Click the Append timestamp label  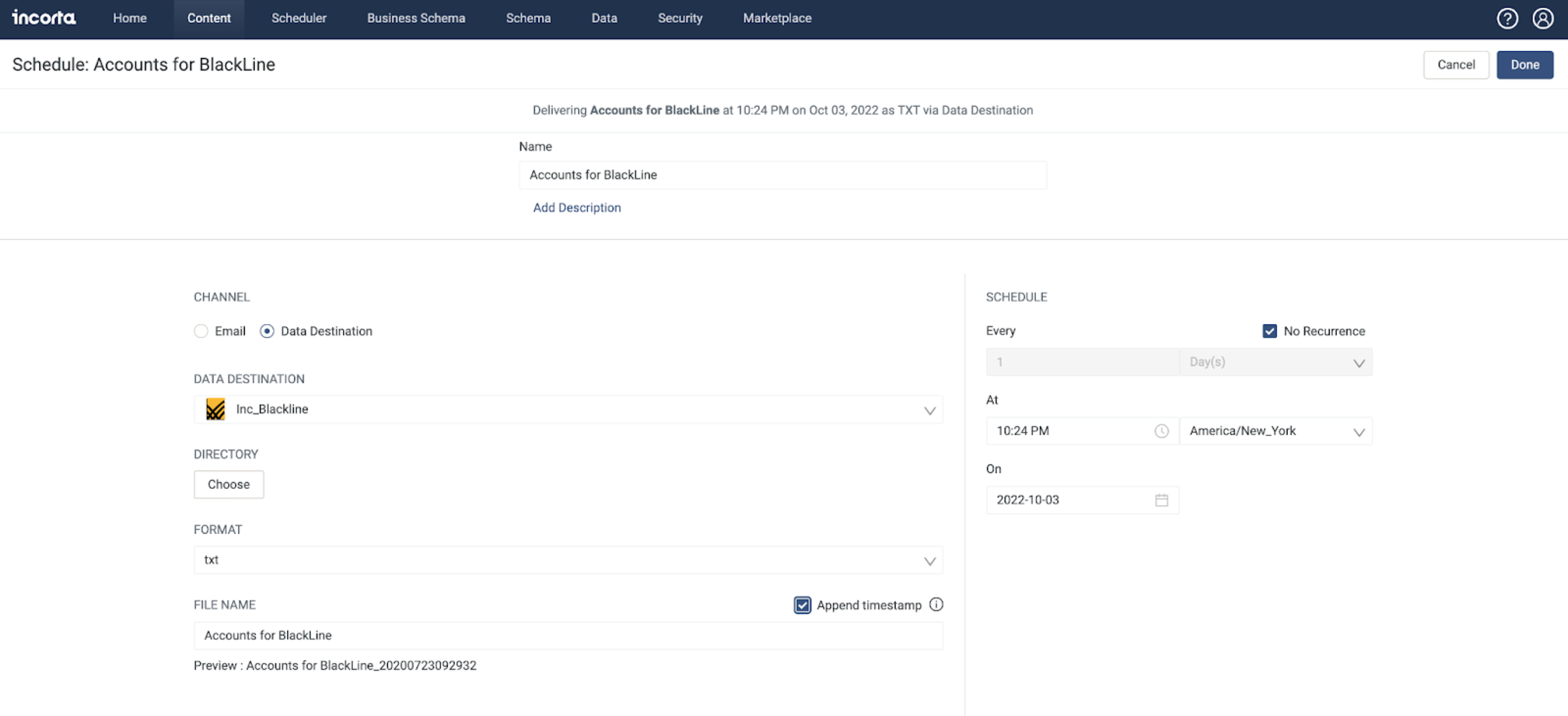869,605
